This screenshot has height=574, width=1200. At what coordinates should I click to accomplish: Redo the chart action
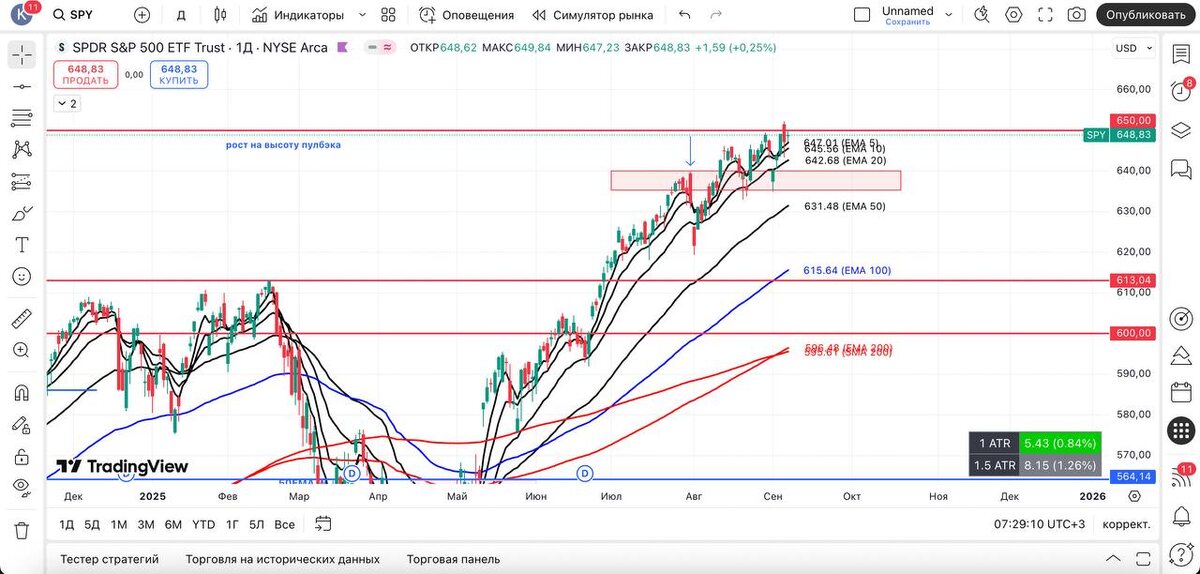[716, 15]
